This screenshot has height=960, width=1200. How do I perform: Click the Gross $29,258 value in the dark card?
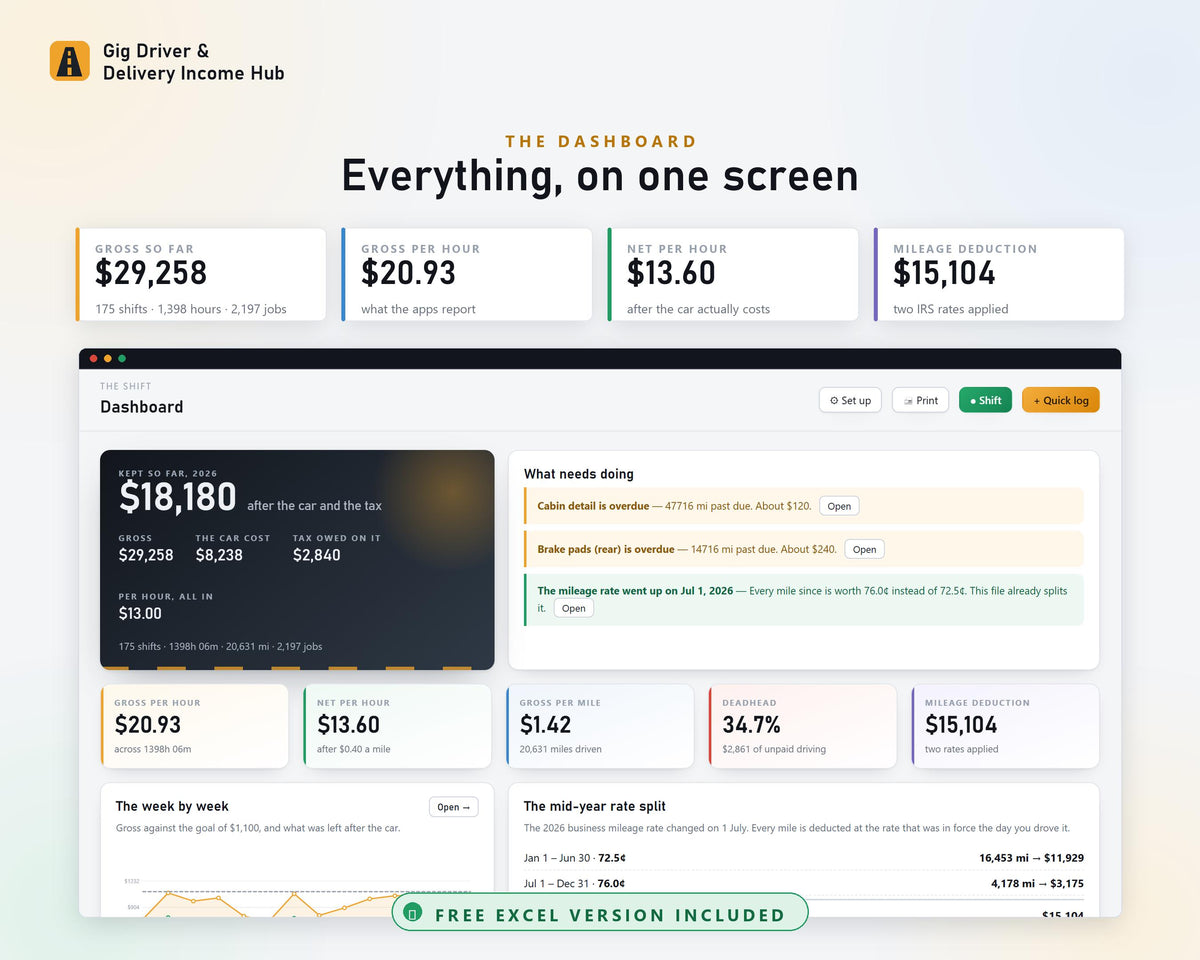click(146, 555)
